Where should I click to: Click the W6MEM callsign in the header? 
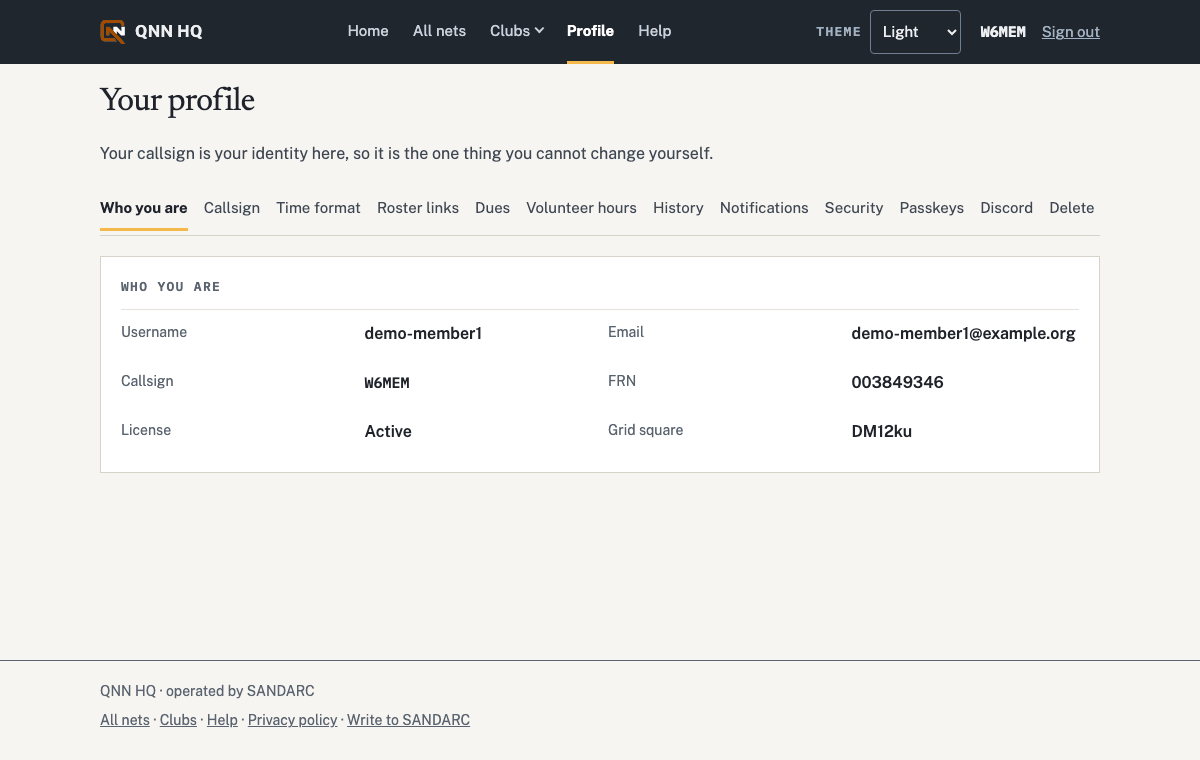click(x=1003, y=32)
